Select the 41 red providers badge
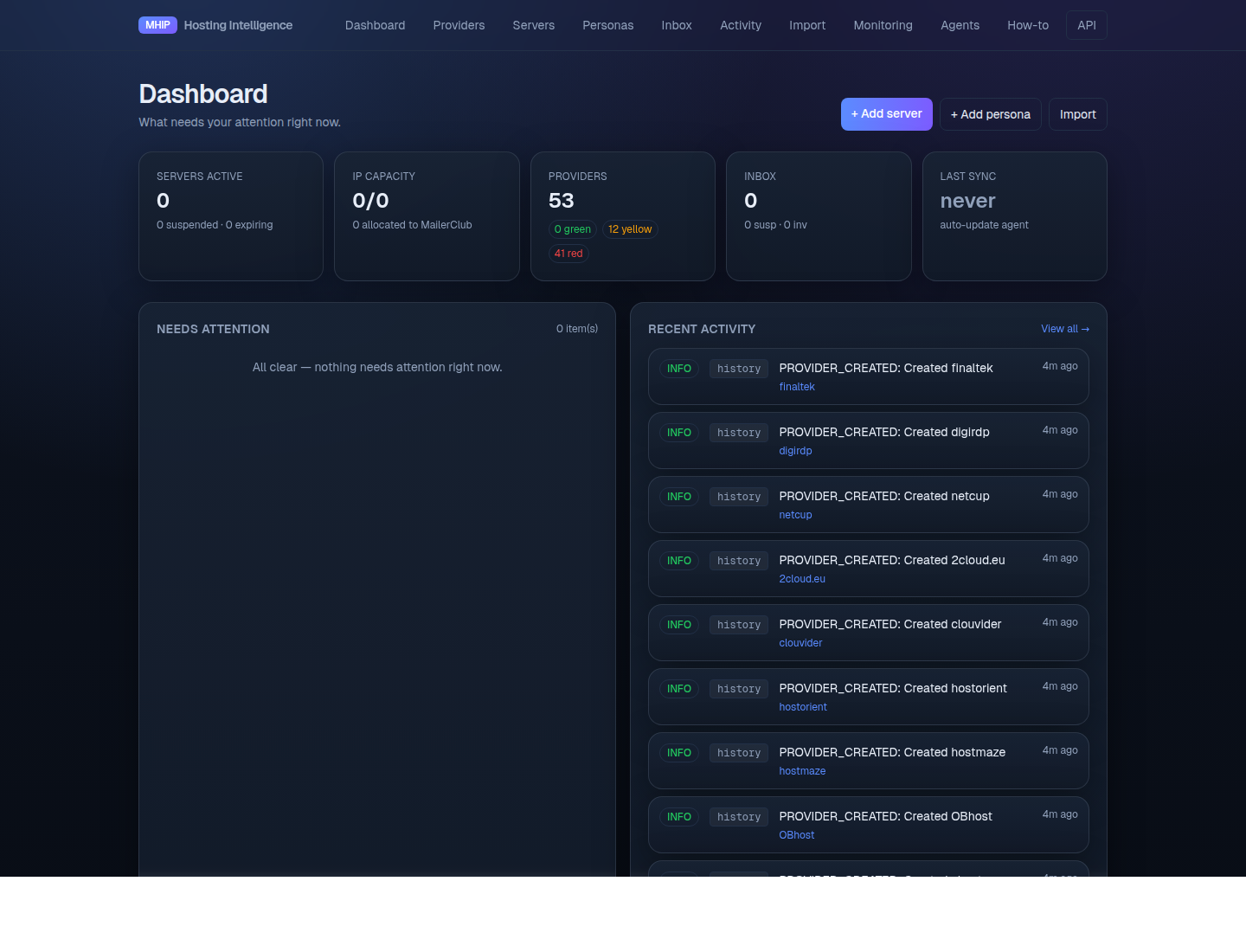Screen dimensions: 1246x952 568,254
